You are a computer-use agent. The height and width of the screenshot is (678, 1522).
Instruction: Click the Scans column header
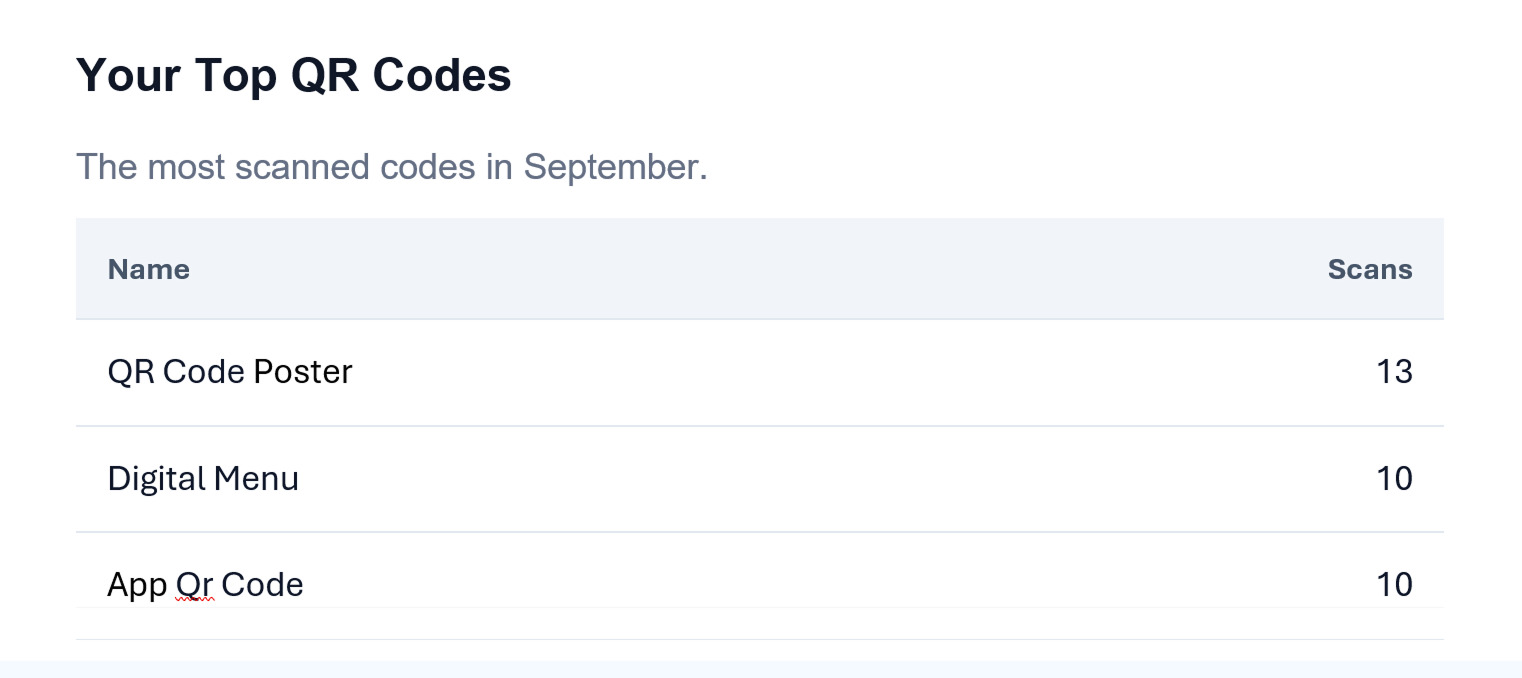pos(1369,269)
